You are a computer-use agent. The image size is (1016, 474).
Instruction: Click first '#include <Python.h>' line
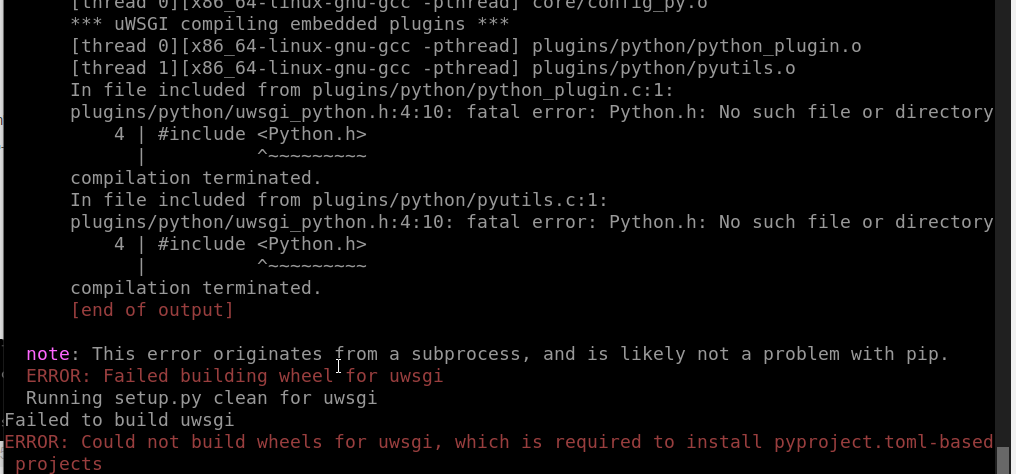pyautogui.click(x=240, y=135)
